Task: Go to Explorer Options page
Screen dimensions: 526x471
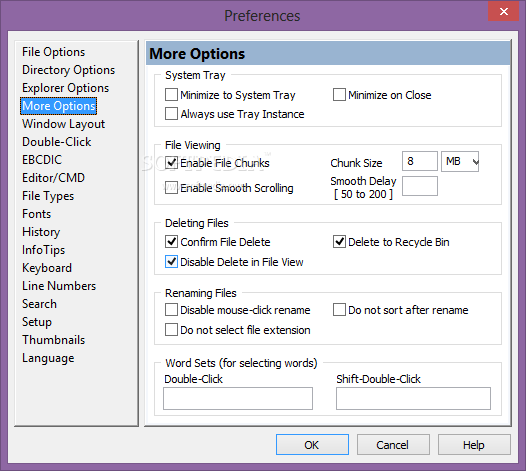Action: coord(65,88)
